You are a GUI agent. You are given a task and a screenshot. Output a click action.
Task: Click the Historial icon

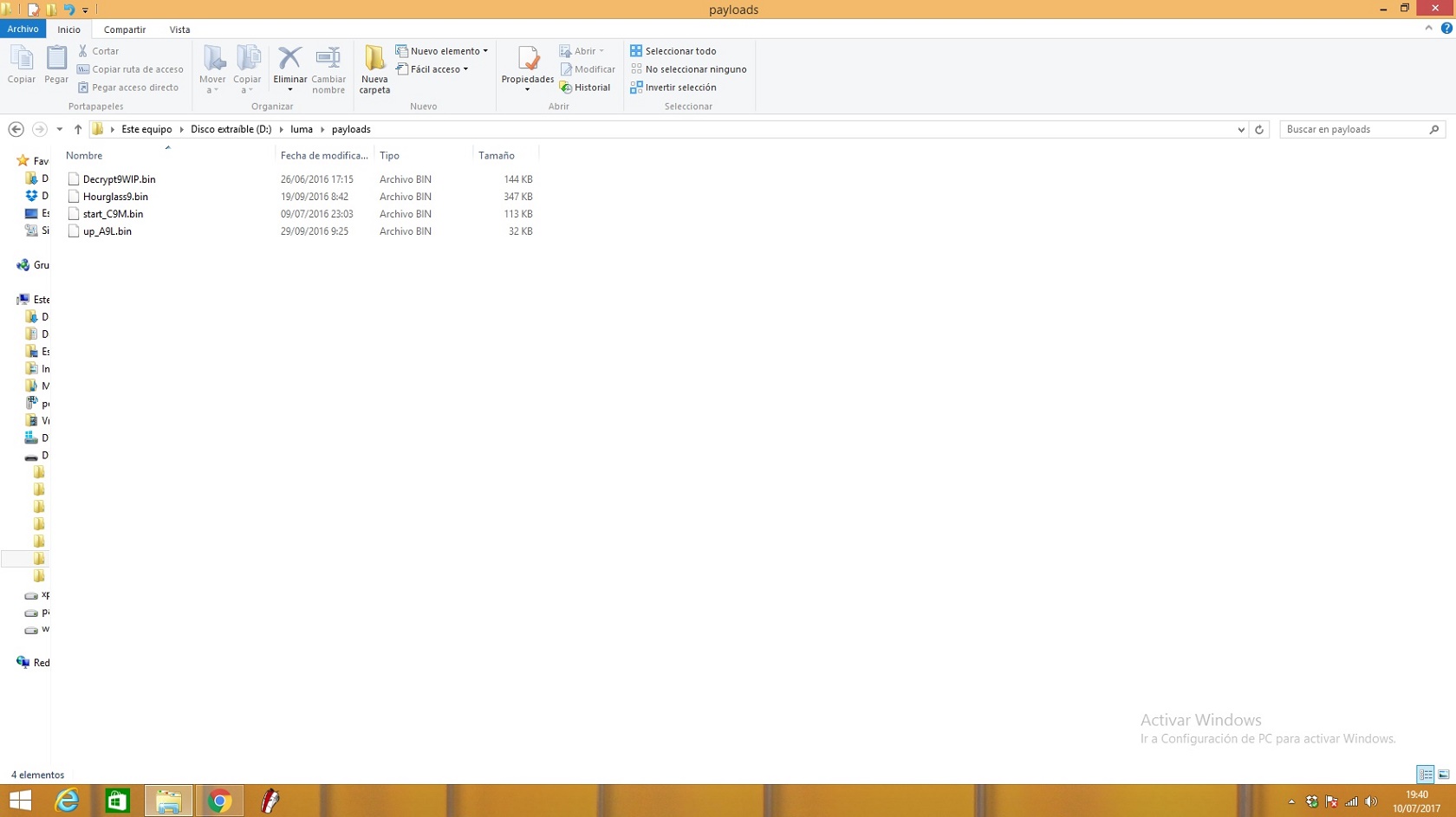point(566,88)
